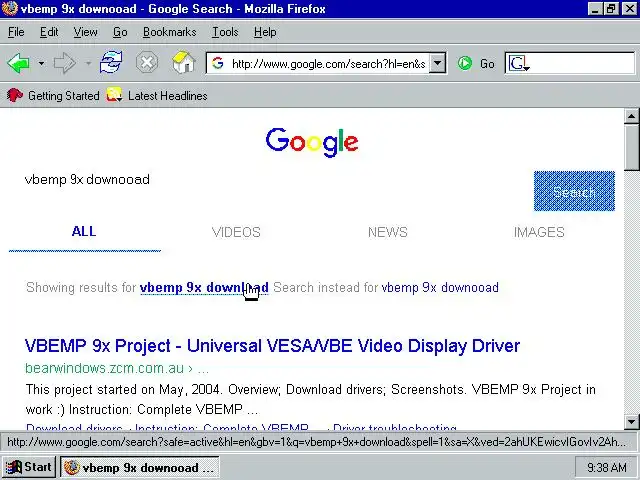Click the Firefox taskbar button
The height and width of the screenshot is (480, 640).
140,467
